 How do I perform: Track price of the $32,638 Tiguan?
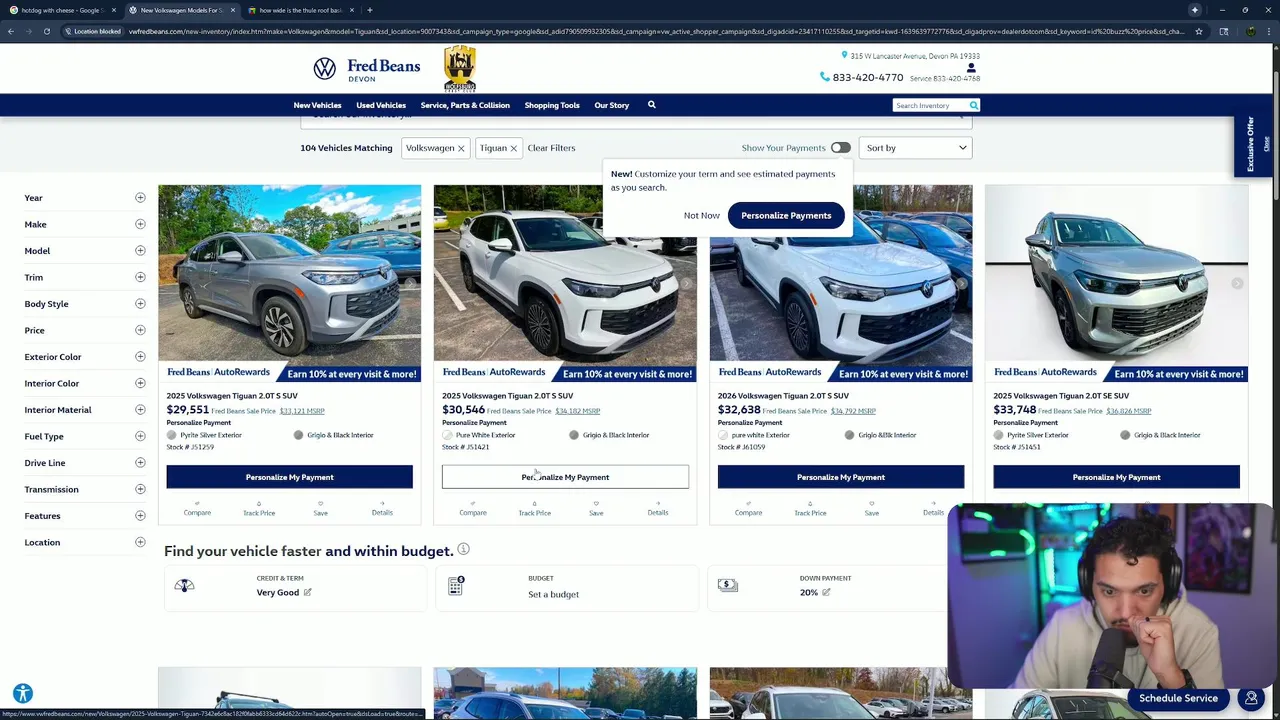[x=810, y=509]
